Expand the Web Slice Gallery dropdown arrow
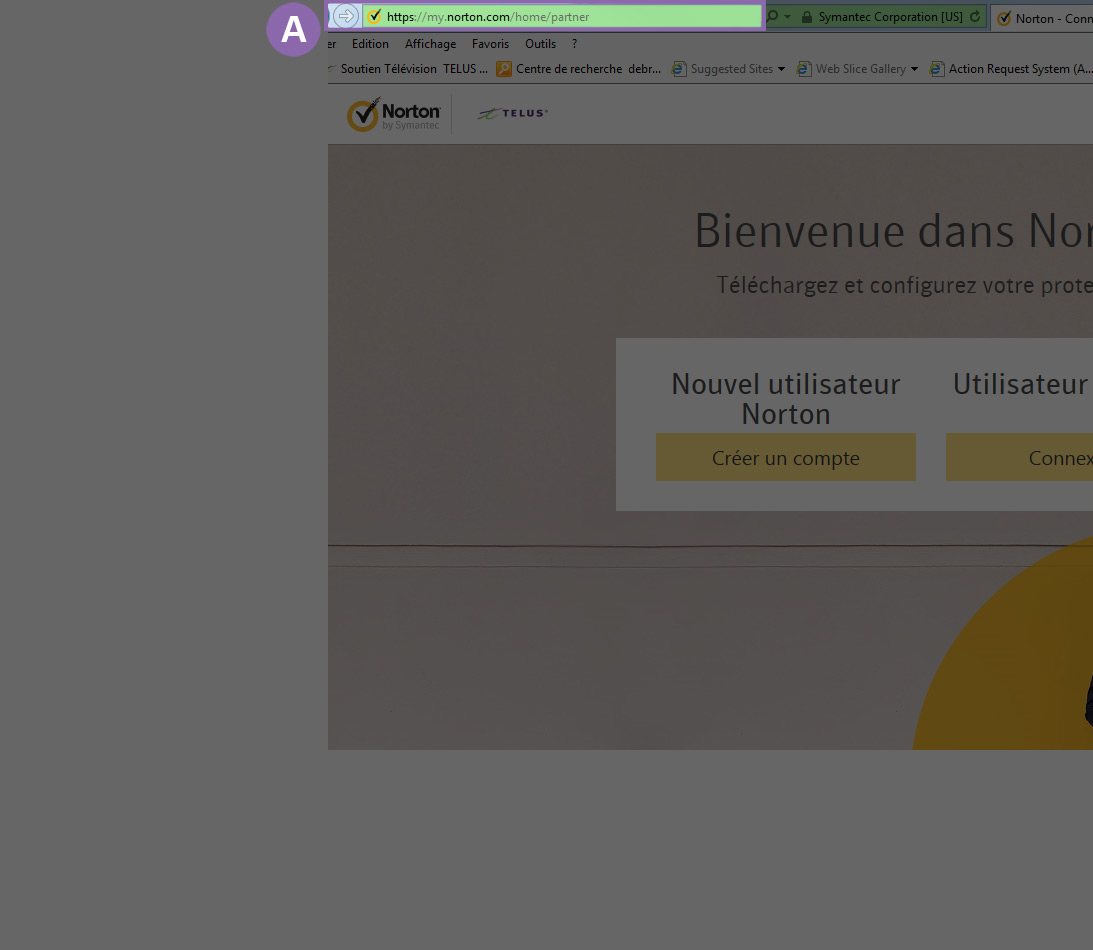This screenshot has height=950, width=1093. [x=914, y=69]
